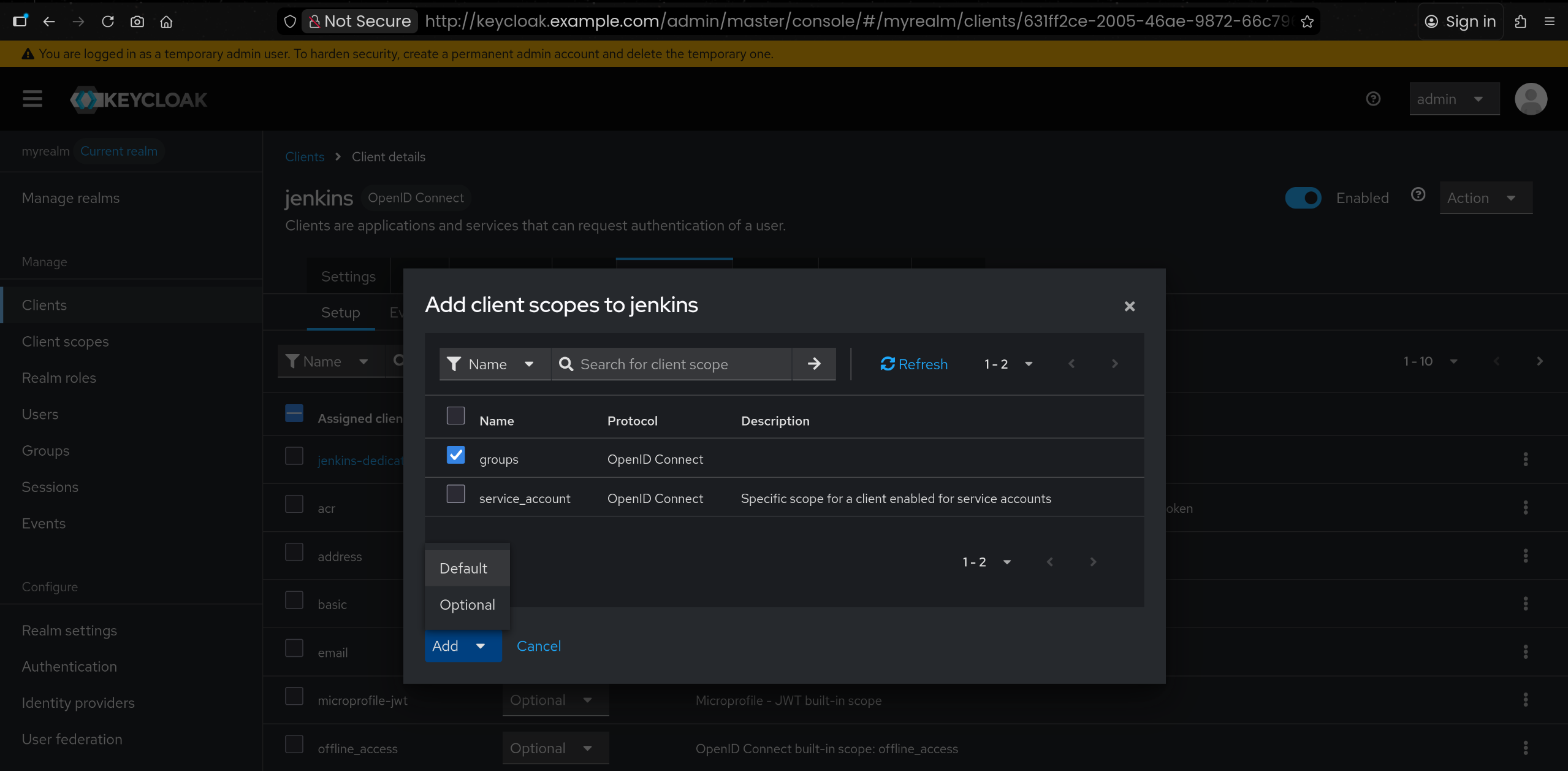
Task: Choose Default from the Add menu
Action: [x=463, y=568]
